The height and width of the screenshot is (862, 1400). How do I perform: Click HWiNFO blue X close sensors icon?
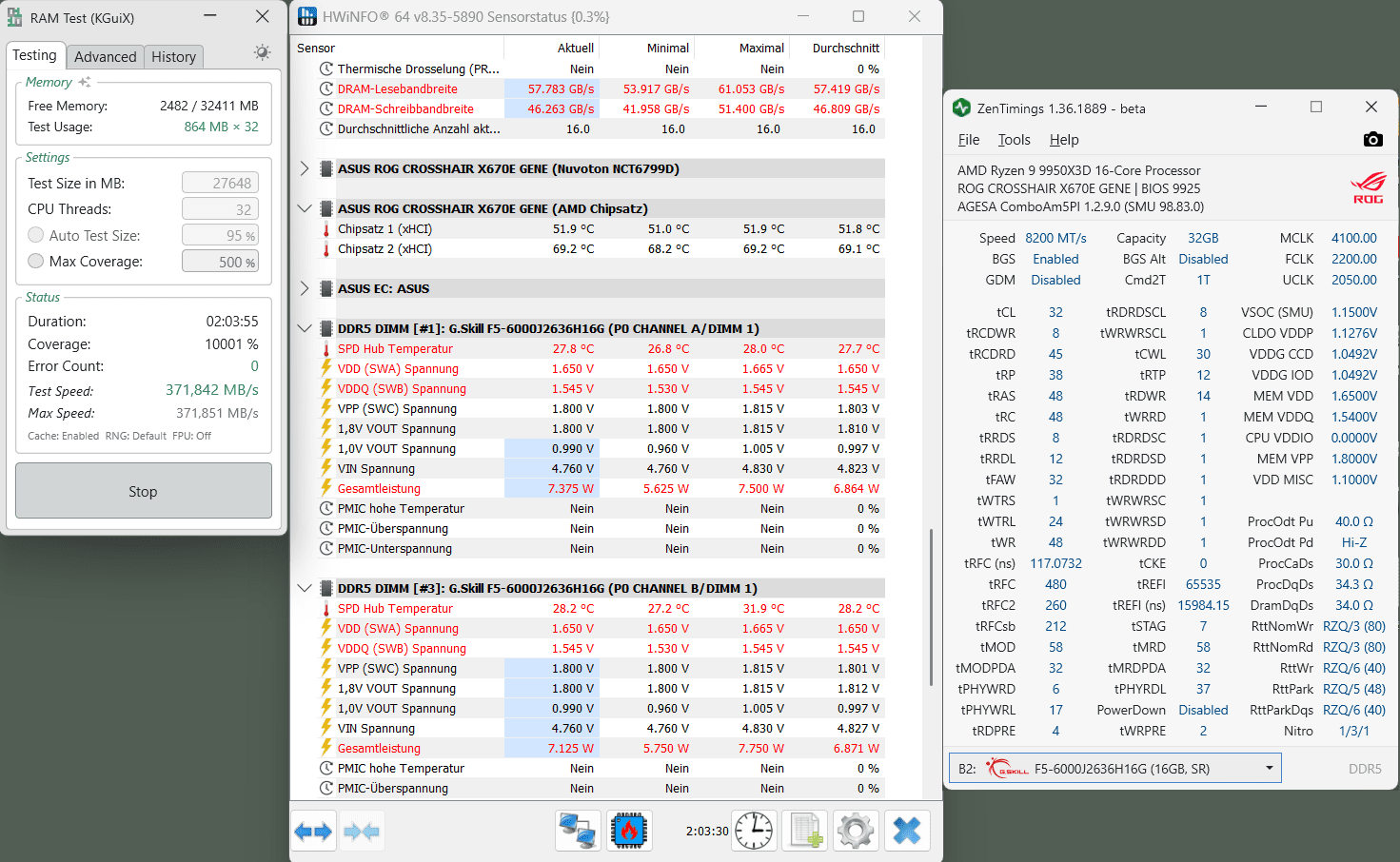907,831
